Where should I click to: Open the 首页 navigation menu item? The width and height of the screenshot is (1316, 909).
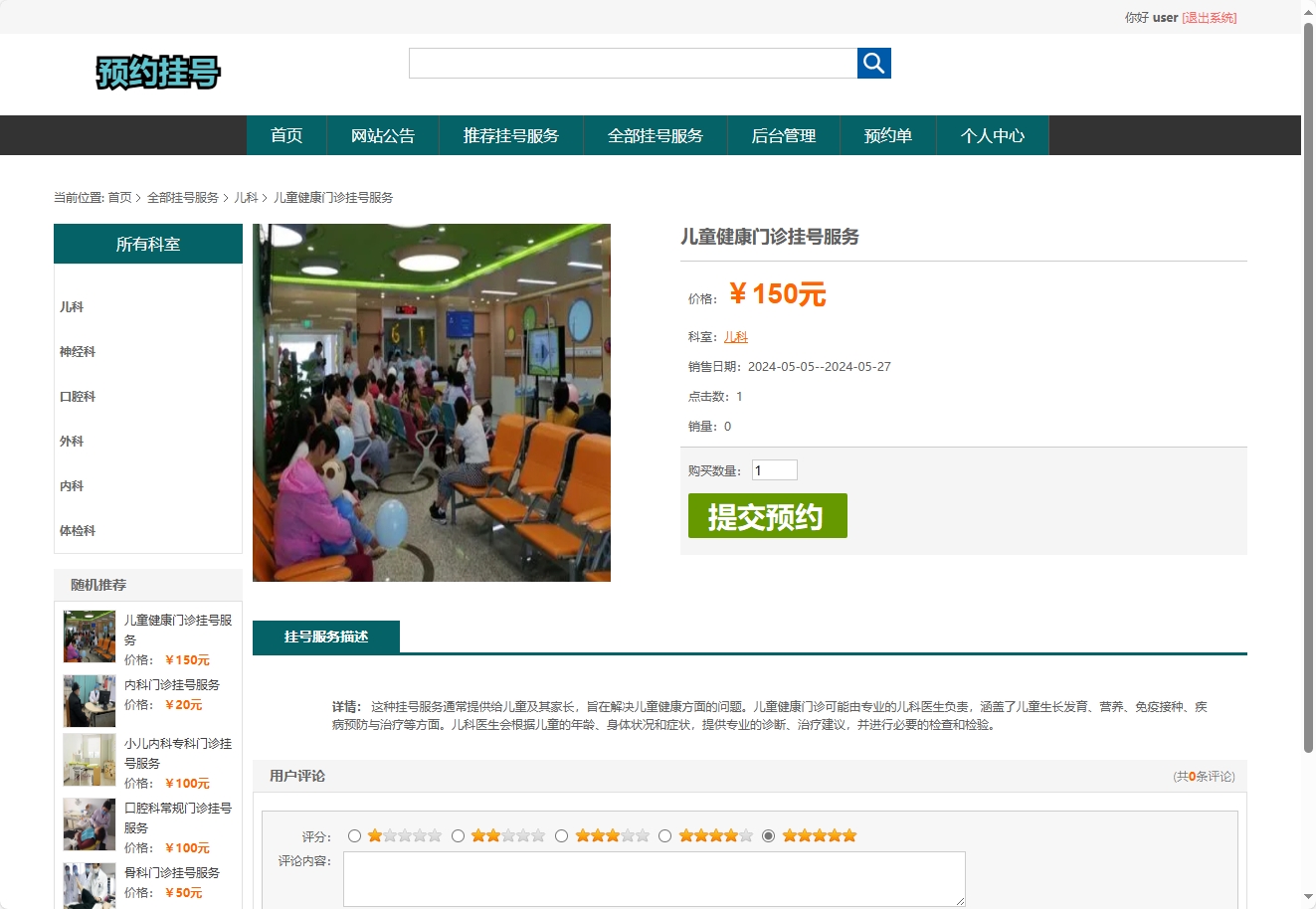pyautogui.click(x=286, y=135)
